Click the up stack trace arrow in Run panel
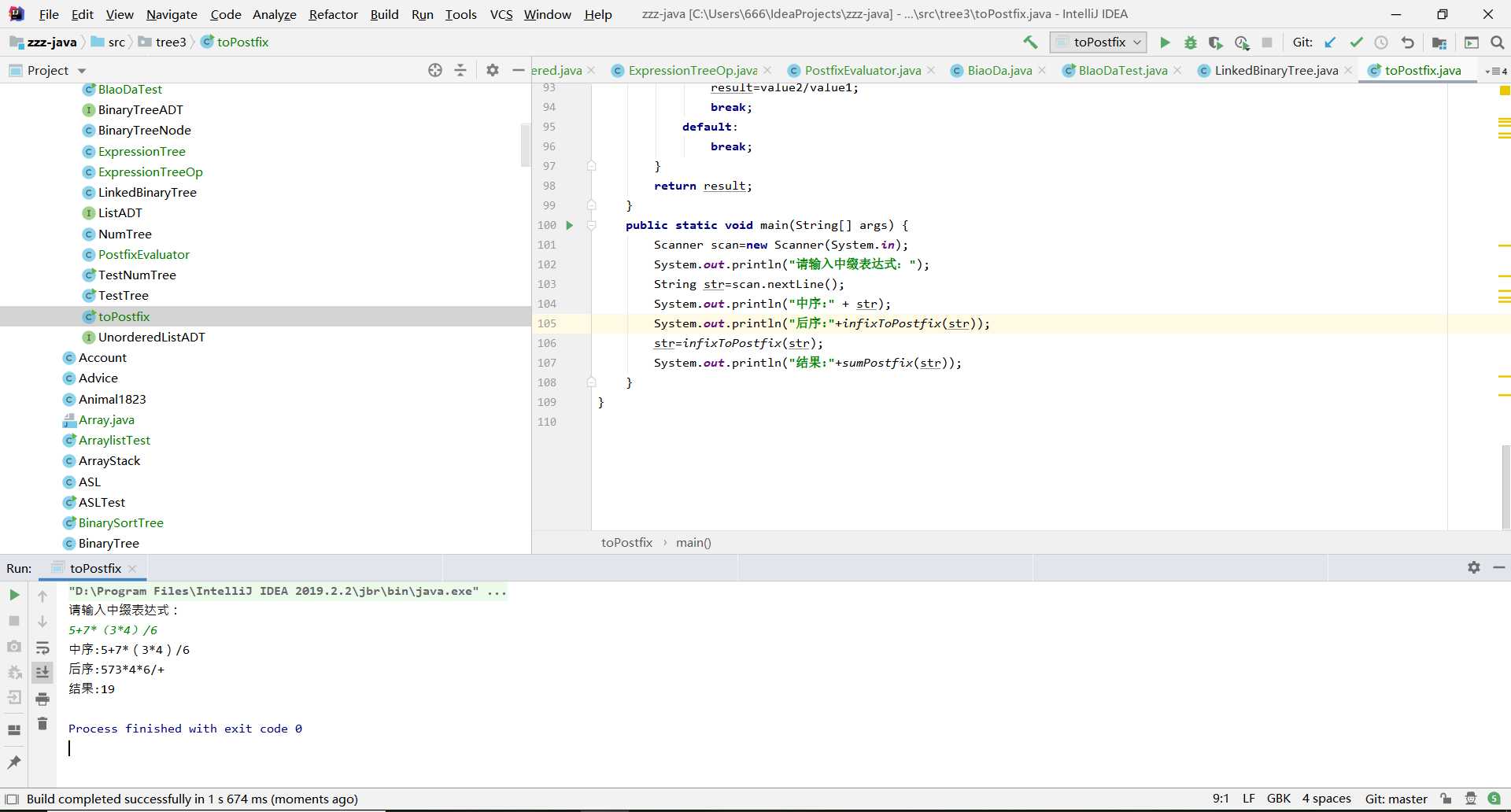 click(42, 596)
